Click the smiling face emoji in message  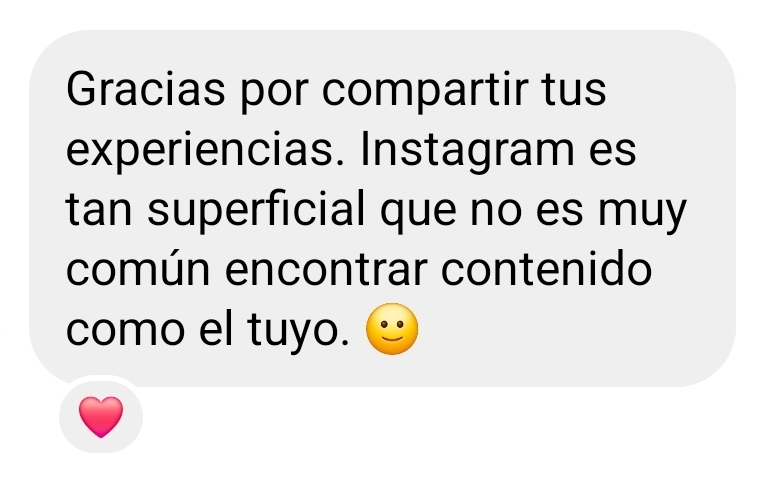[392, 329]
